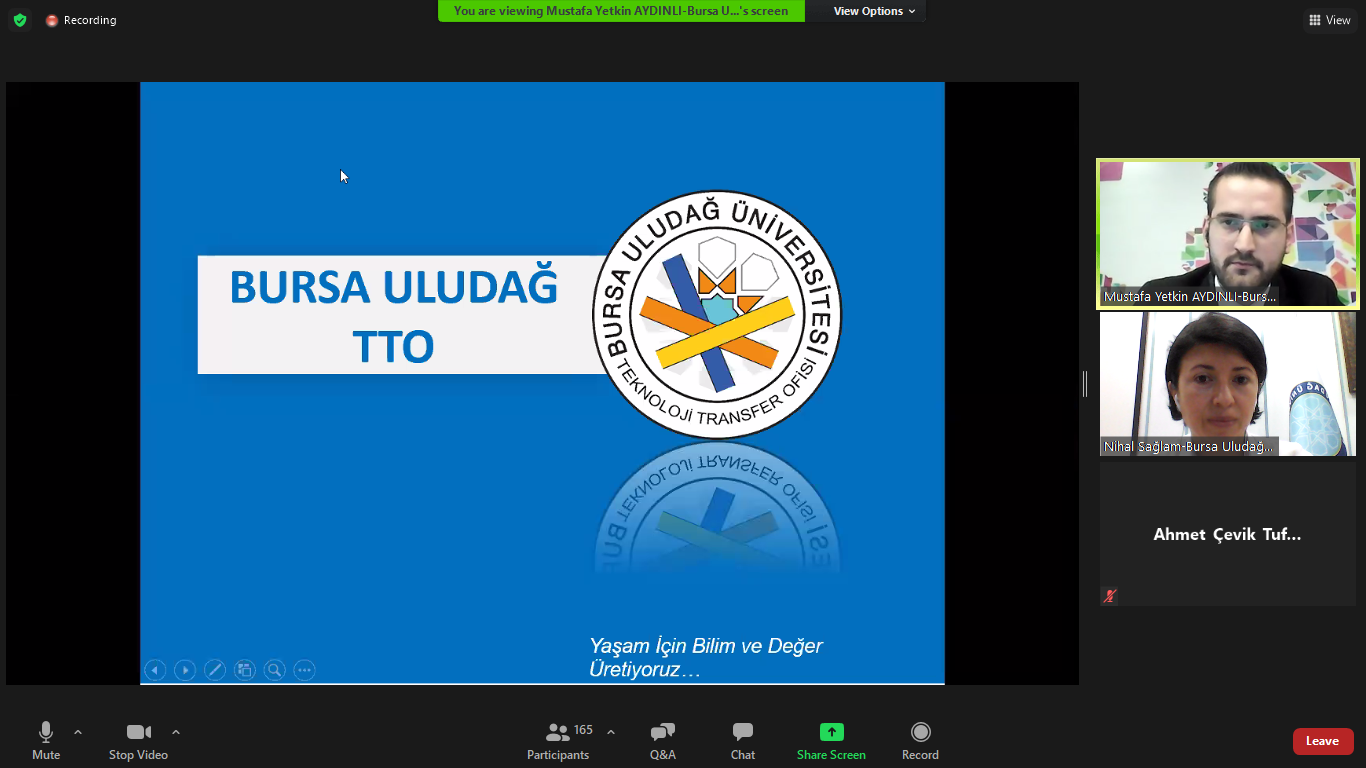Click the zoom magnifier icon on slide

[x=275, y=670]
